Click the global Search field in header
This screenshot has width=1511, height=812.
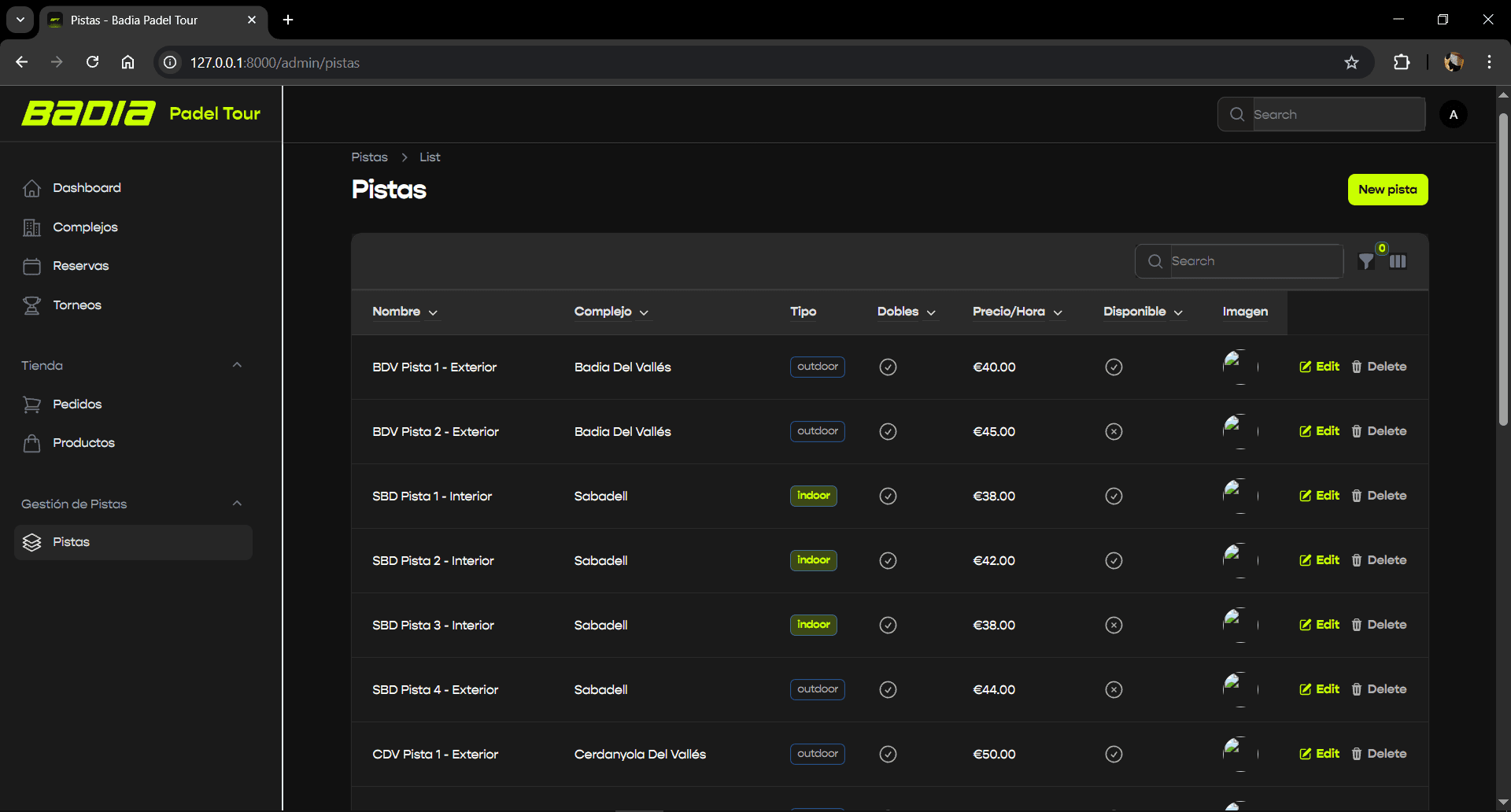point(1321,114)
